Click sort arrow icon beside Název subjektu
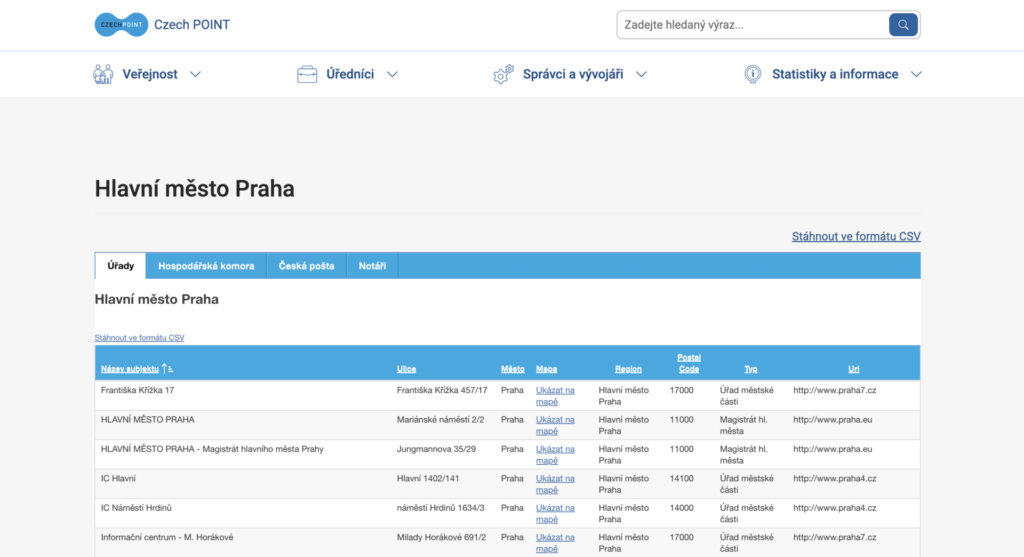This screenshot has width=1024, height=557. (168, 369)
